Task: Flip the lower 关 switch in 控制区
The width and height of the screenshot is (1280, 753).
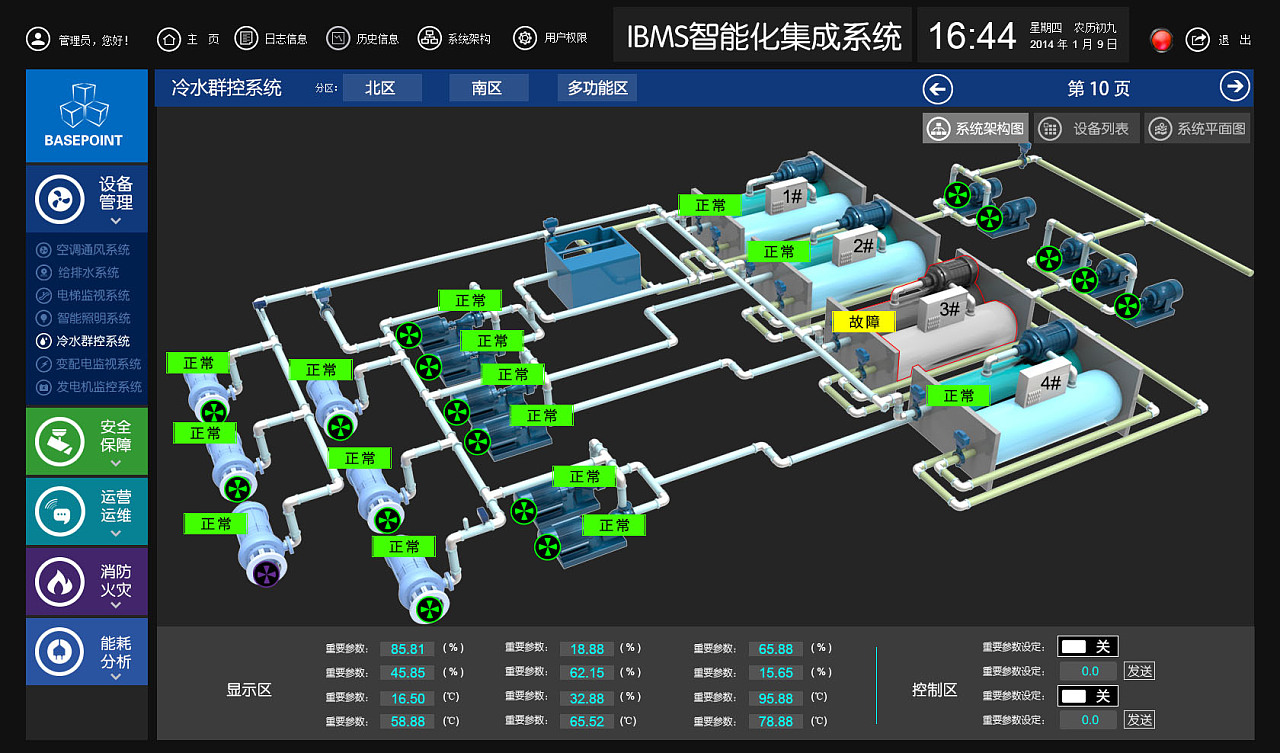Action: tap(1087, 695)
